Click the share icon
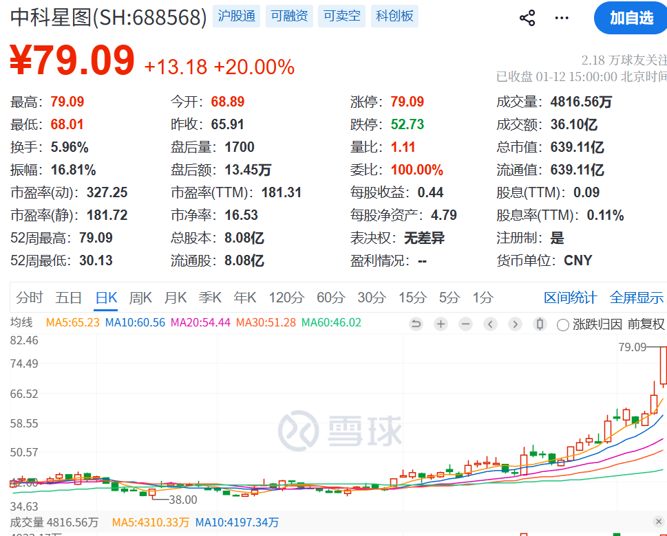The height and width of the screenshot is (536, 667). (528, 18)
